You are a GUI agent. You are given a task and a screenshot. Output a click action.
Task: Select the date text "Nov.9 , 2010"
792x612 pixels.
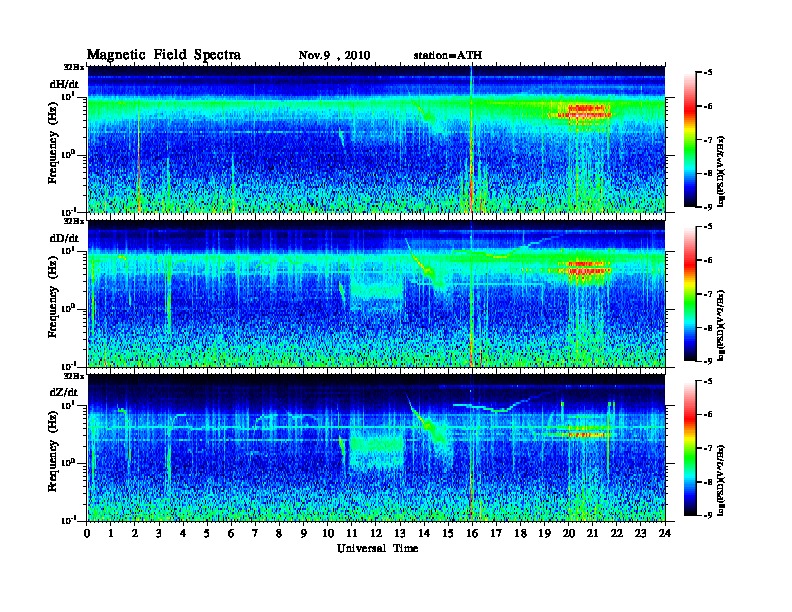pos(334,56)
